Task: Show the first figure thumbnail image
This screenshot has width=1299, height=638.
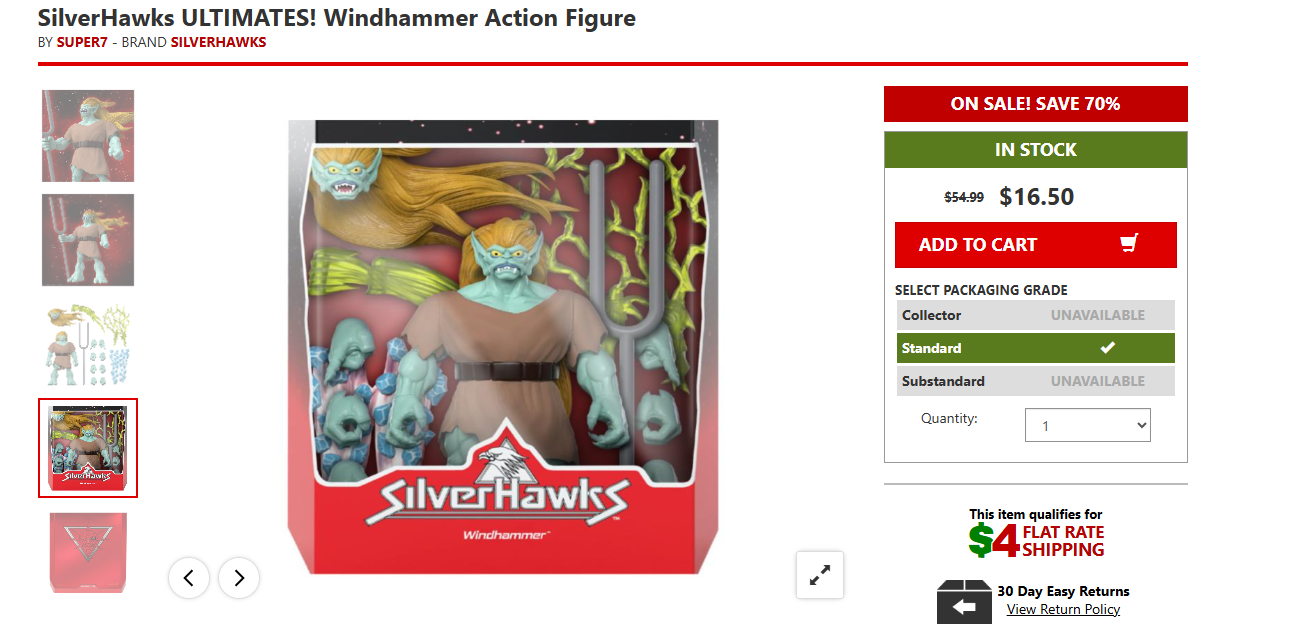Action: 88,136
